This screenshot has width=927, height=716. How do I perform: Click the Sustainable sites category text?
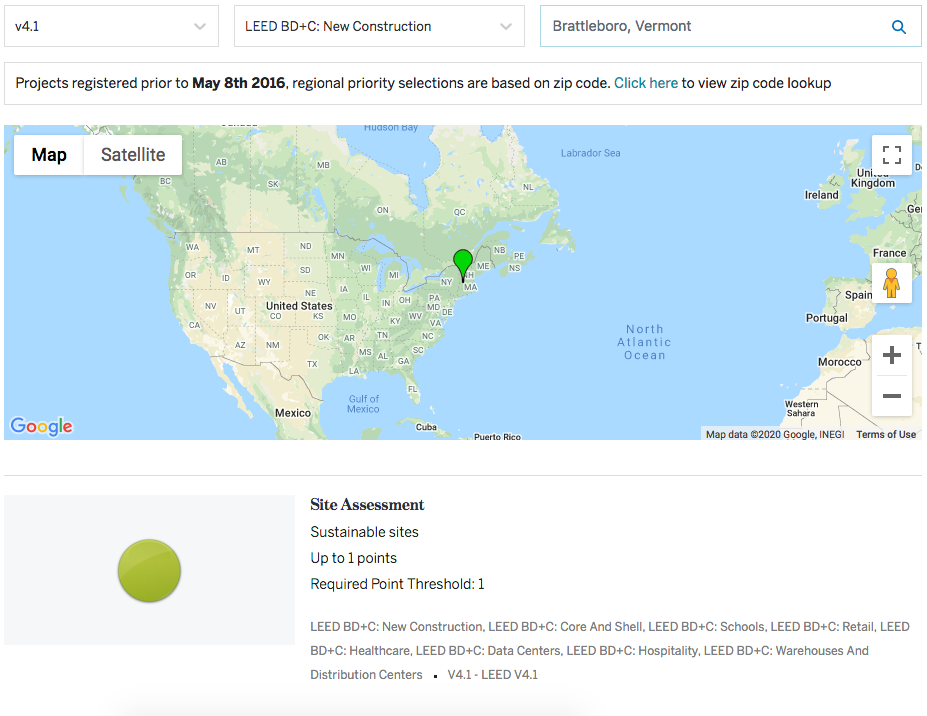point(364,532)
